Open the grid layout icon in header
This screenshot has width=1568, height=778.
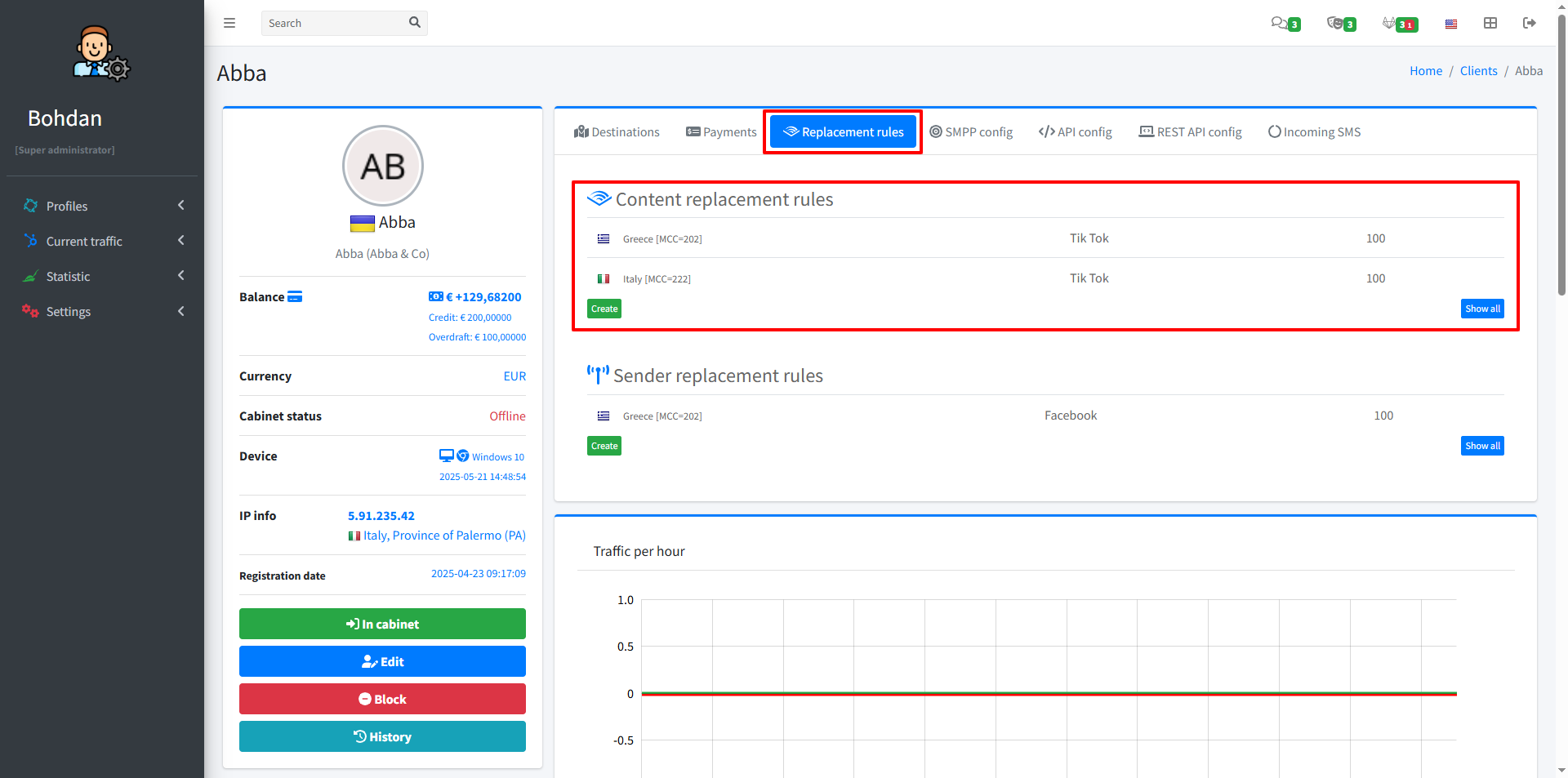tap(1490, 23)
